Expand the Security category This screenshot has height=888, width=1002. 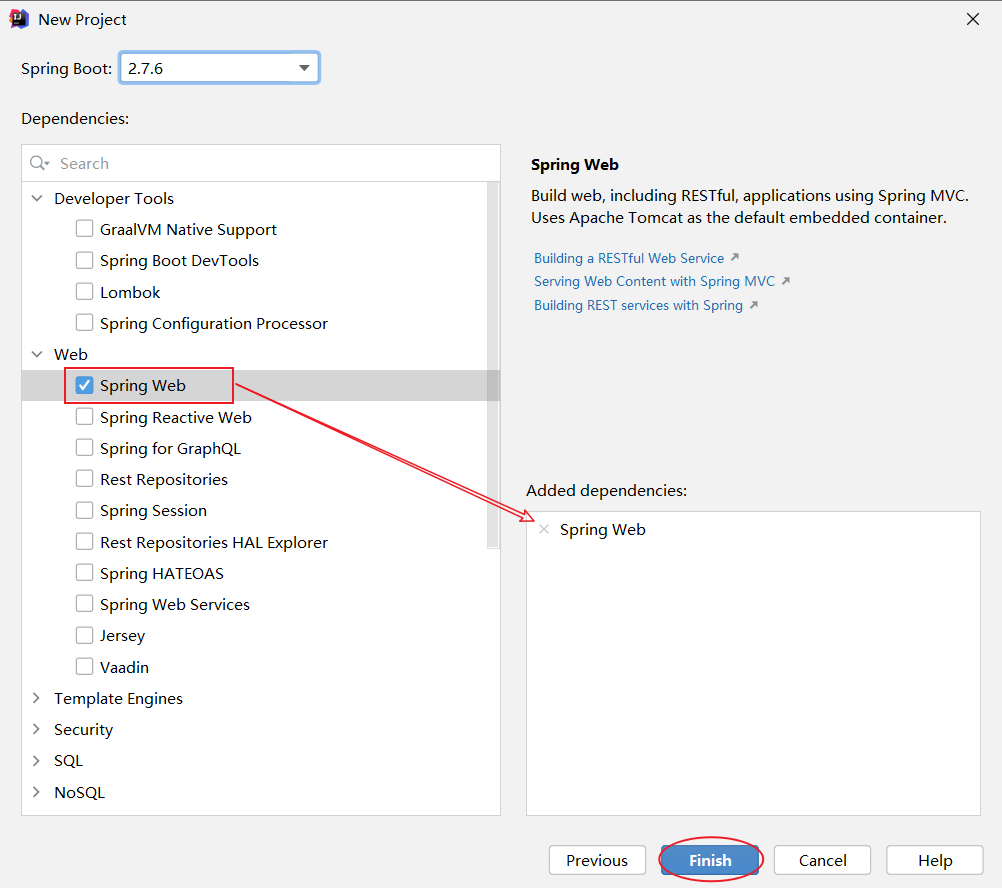(x=37, y=730)
